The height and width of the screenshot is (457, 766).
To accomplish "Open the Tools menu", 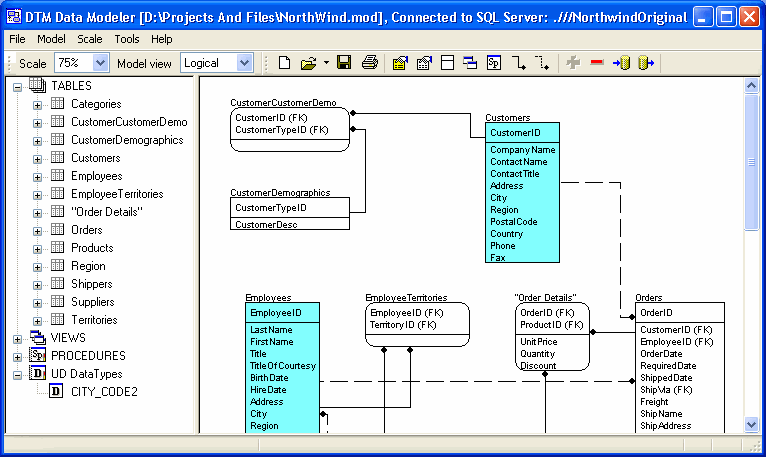I will click(x=127, y=39).
